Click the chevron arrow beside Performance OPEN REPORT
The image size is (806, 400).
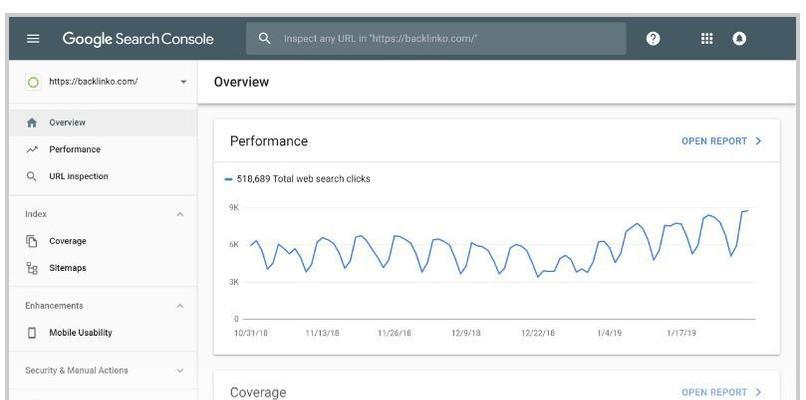click(758, 141)
